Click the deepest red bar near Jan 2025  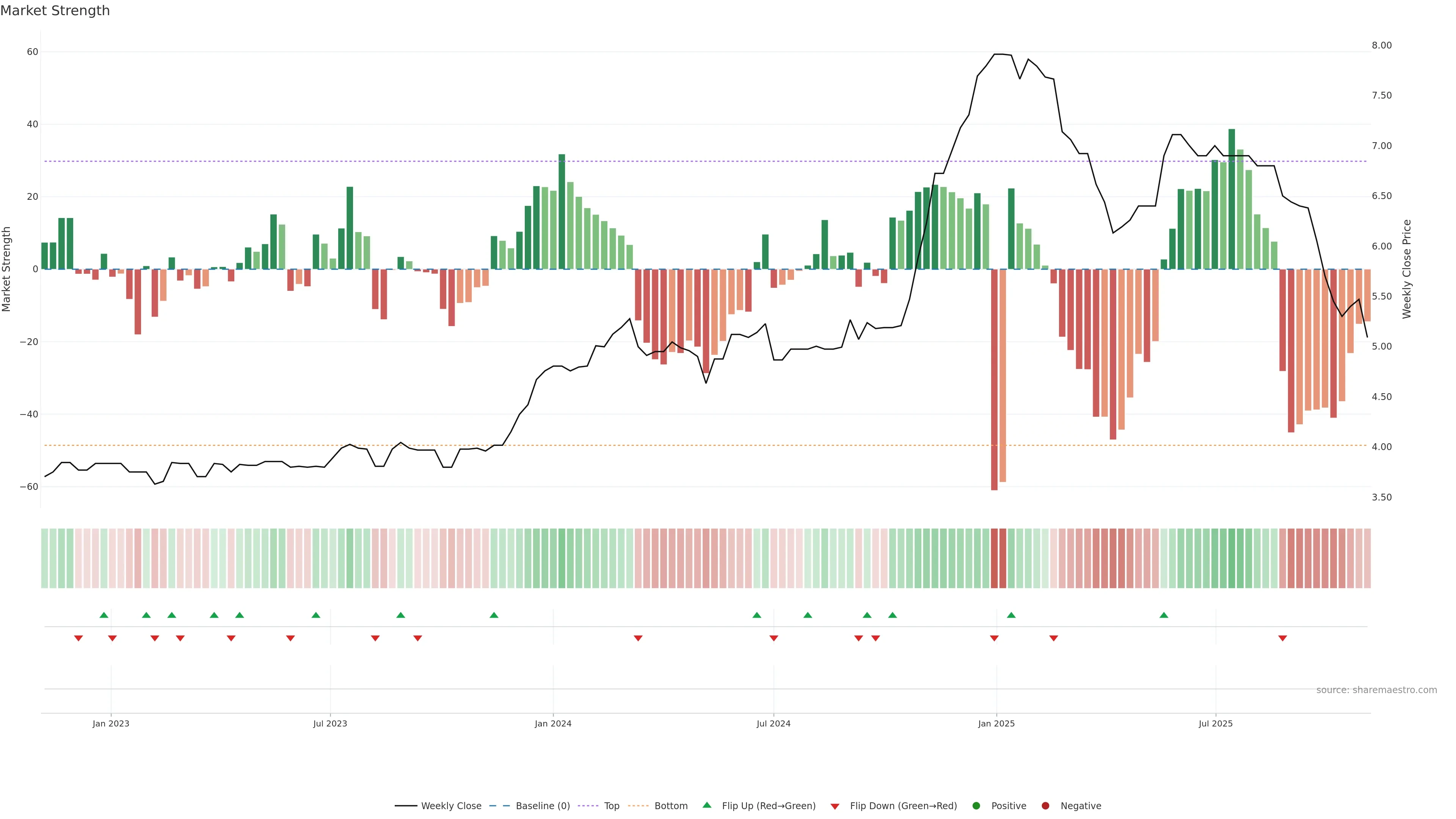(994, 379)
